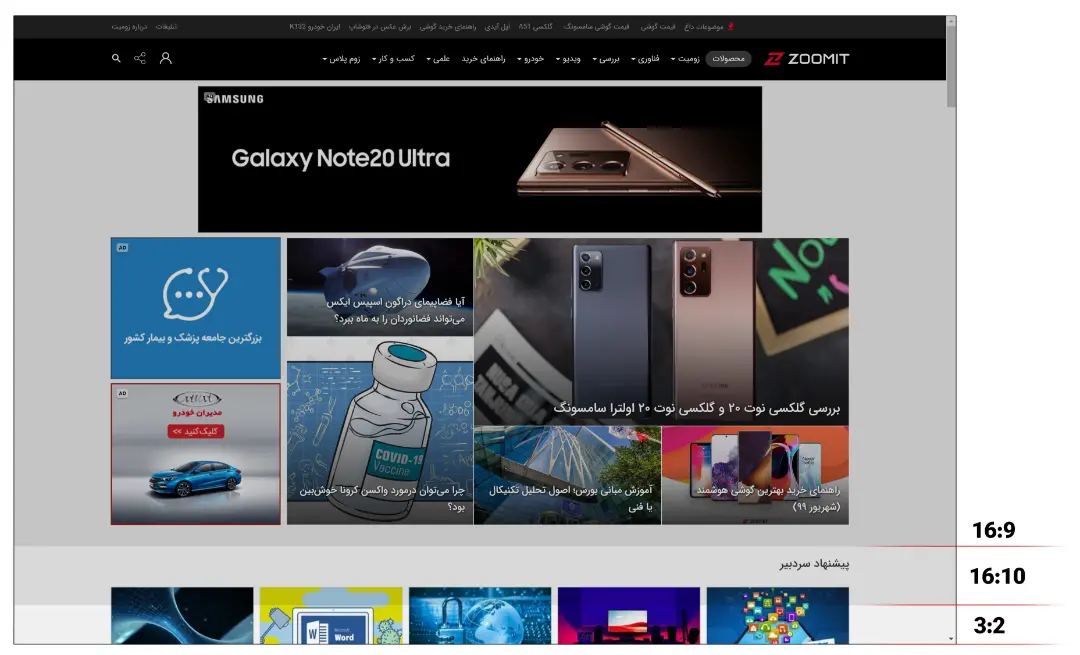This screenshot has height=655, width=1080.
Task: Open the Galaxy Note 20 review article card
Action: pos(661,332)
